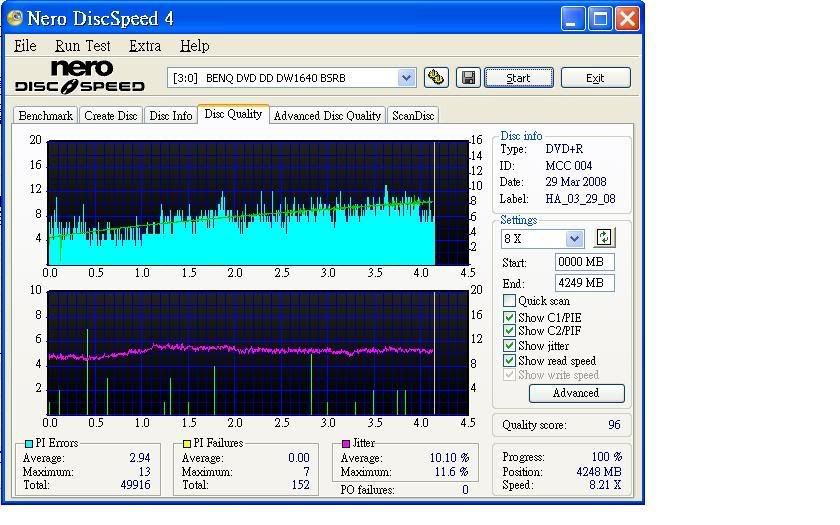Image resolution: width=840 pixels, height=525 pixels.
Task: Click the Advanced settings button
Action: [576, 393]
